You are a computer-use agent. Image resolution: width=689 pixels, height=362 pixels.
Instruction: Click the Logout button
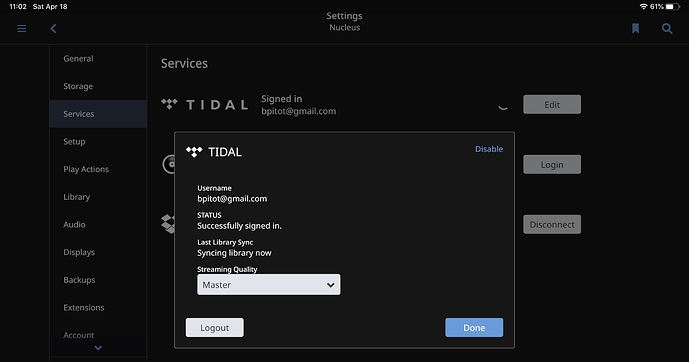[214, 328]
